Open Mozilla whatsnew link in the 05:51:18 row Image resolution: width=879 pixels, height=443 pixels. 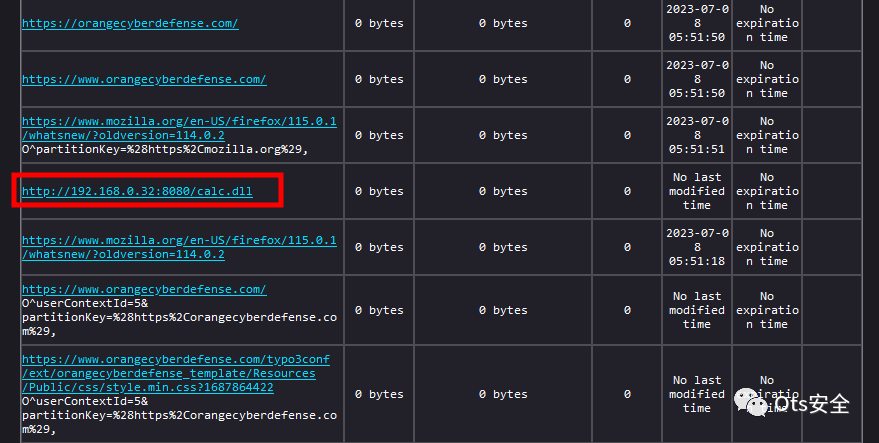tap(179, 247)
